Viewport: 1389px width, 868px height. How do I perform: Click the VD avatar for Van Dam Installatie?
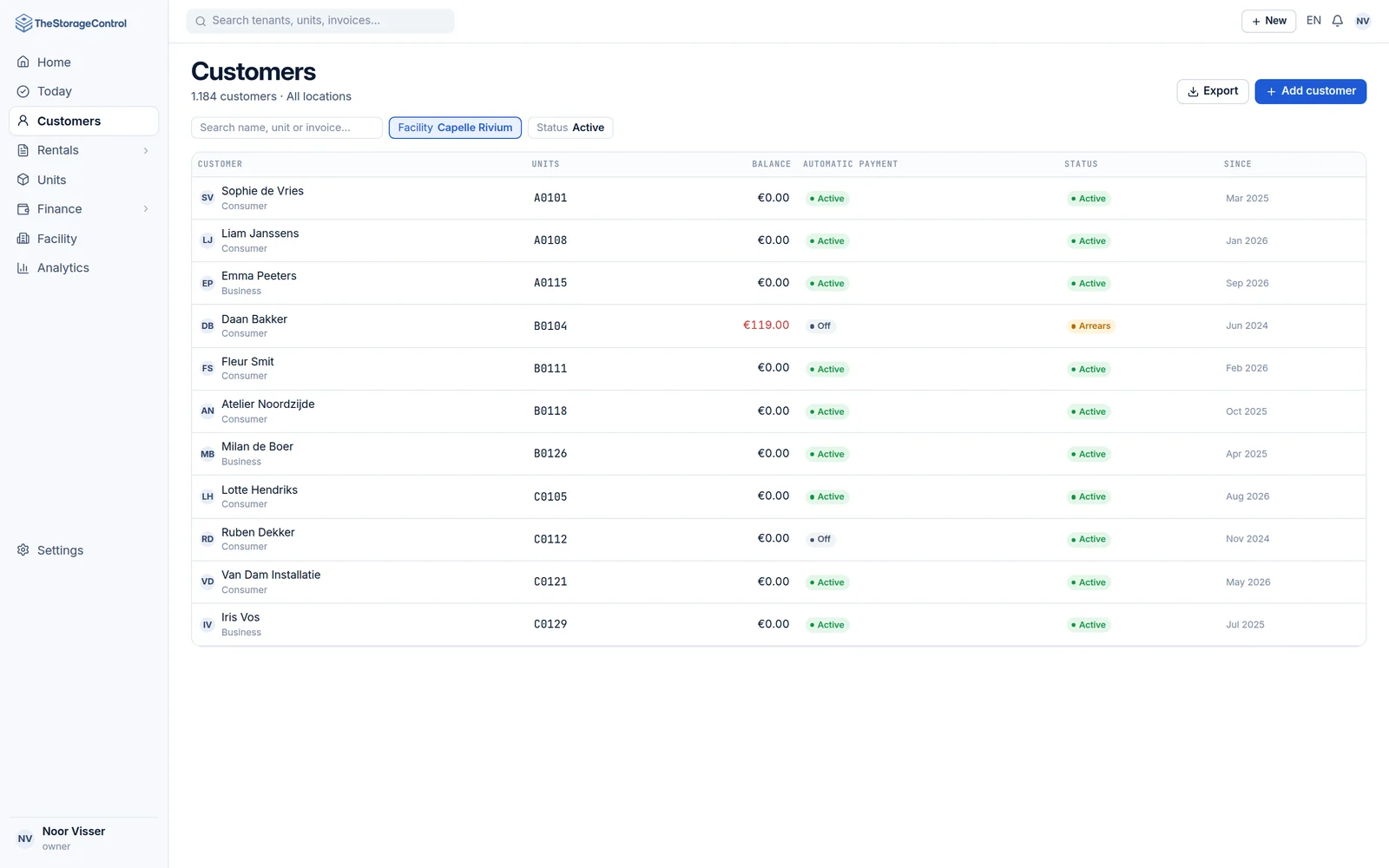click(x=207, y=582)
